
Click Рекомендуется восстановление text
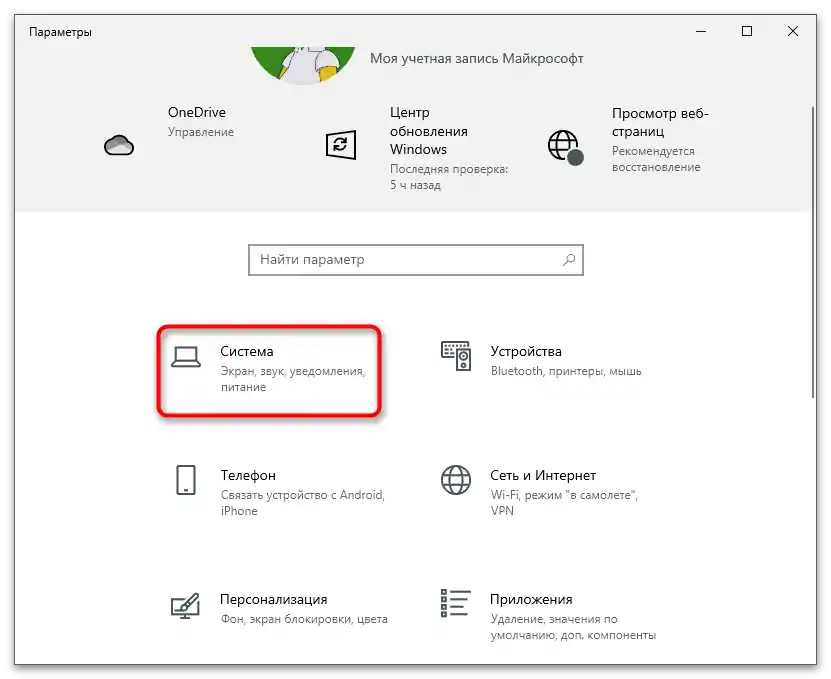coord(656,159)
